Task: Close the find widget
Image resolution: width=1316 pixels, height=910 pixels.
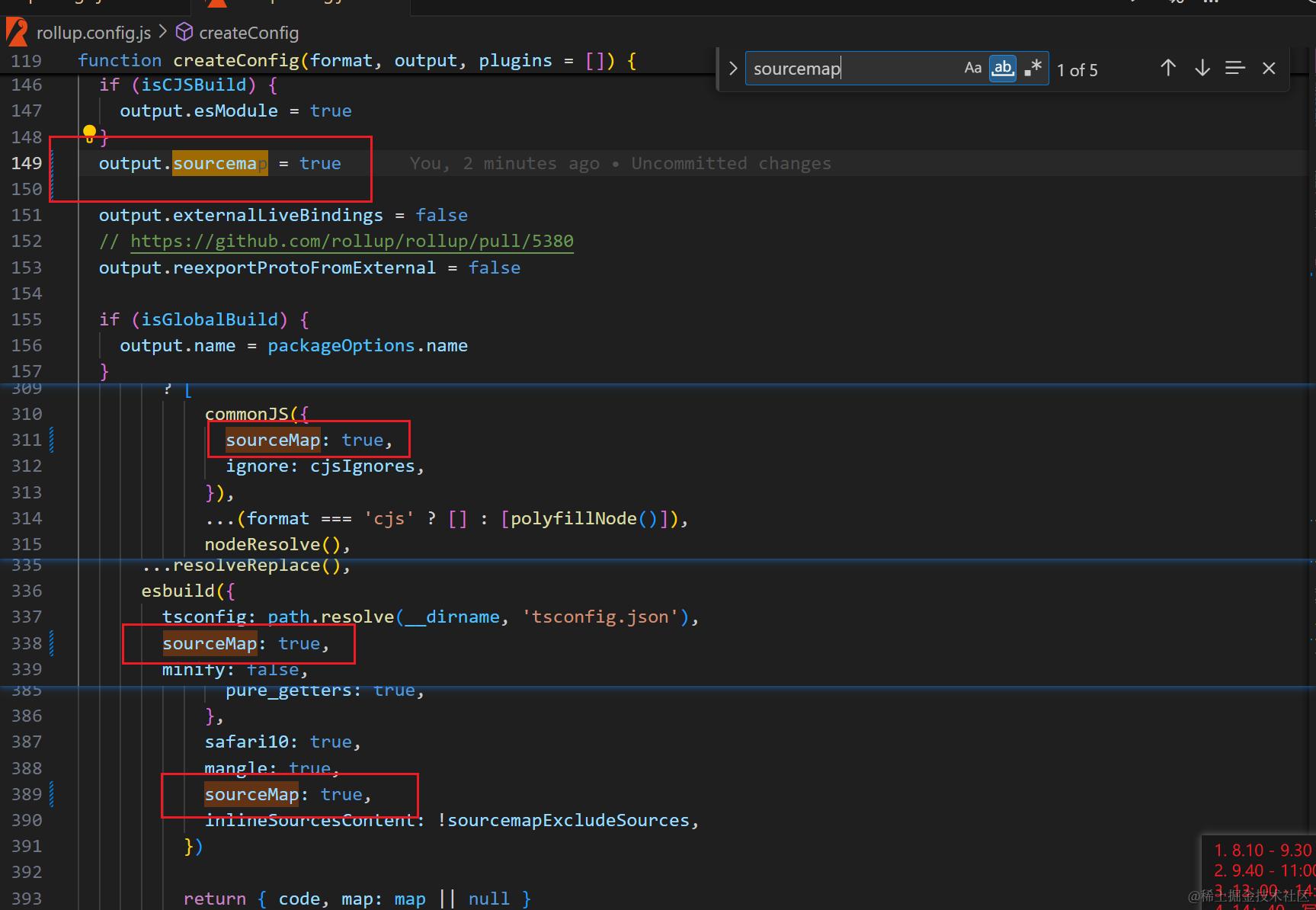Action: [1269, 68]
